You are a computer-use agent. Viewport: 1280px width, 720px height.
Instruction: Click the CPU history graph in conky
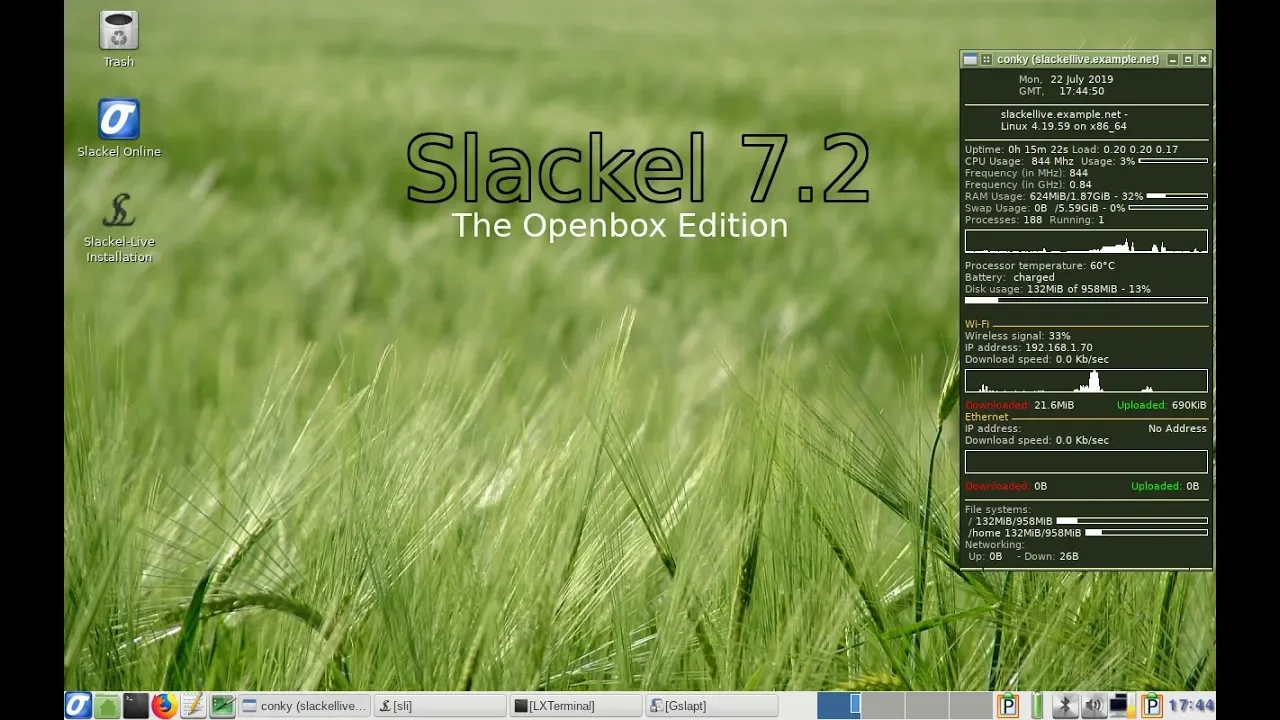point(1086,241)
